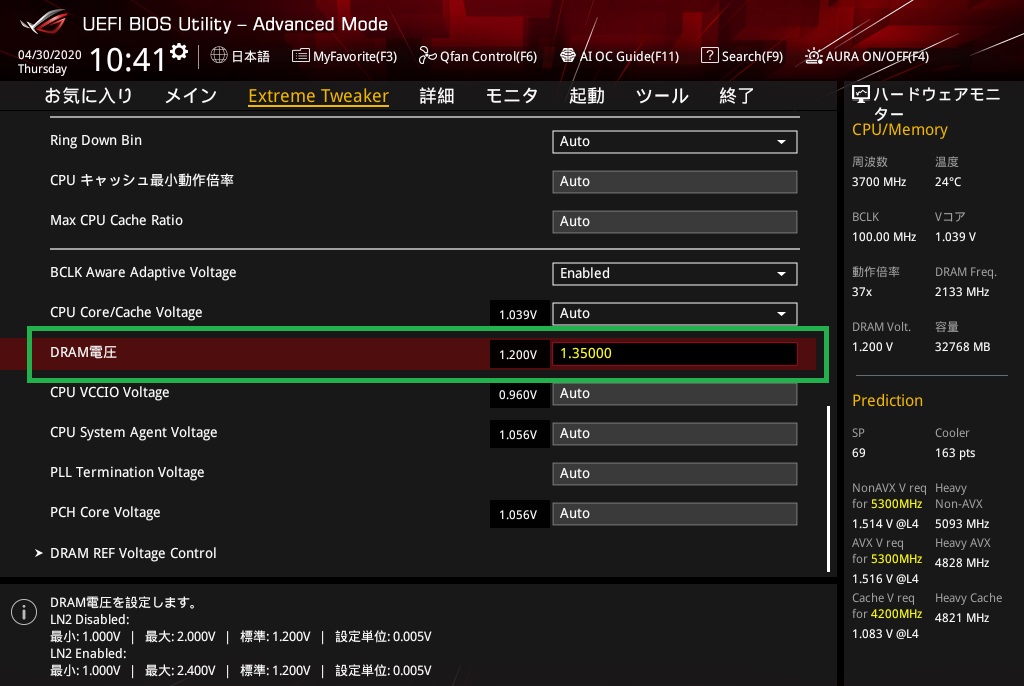Select Ring Down Bin label
Image resolution: width=1024 pixels, height=686 pixels.
click(96, 140)
